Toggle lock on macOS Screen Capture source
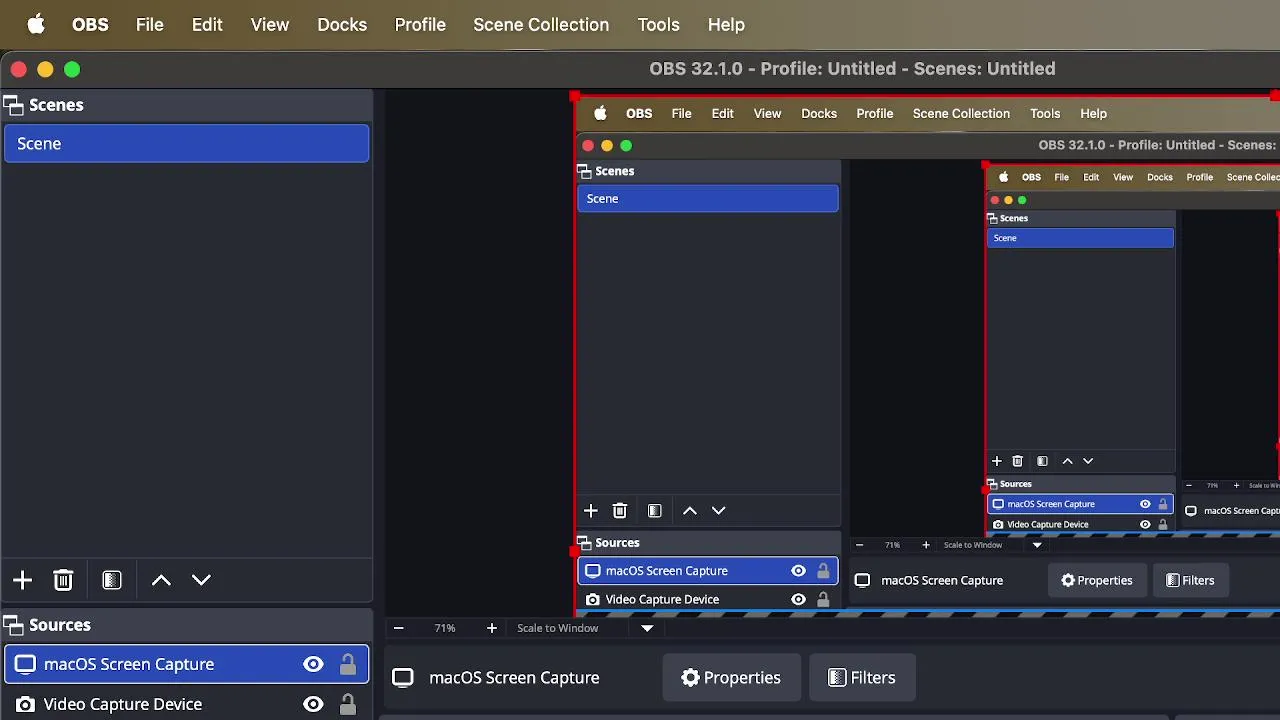 pos(348,664)
